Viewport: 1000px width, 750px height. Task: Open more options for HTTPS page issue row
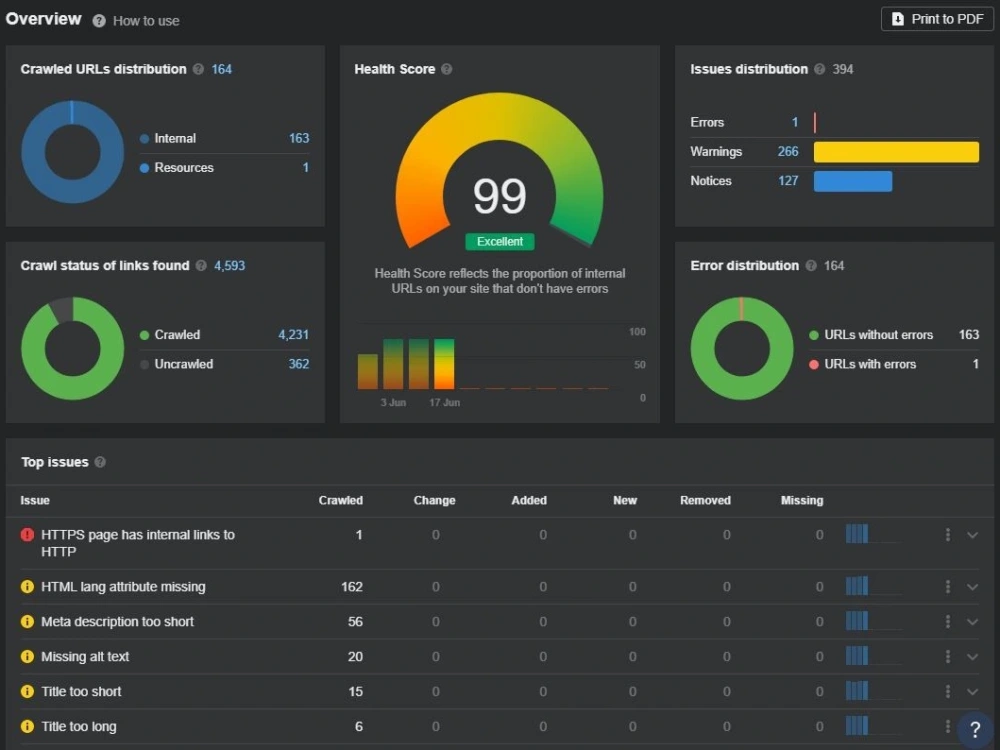coord(948,535)
